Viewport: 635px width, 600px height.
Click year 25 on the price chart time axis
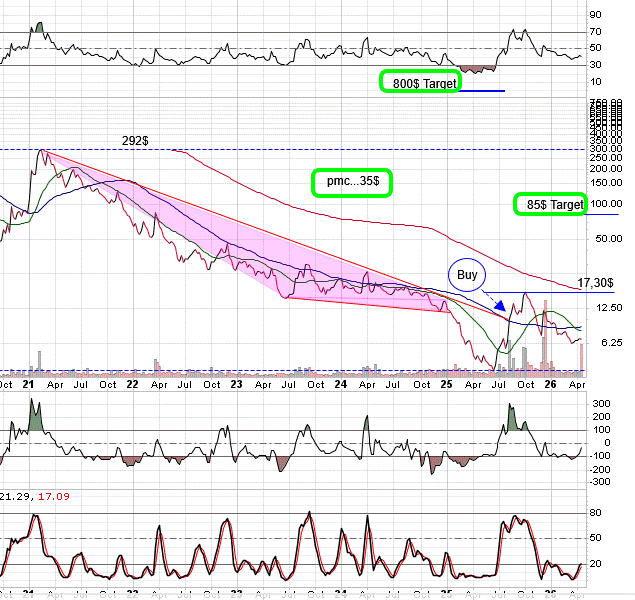pyautogui.click(x=445, y=384)
